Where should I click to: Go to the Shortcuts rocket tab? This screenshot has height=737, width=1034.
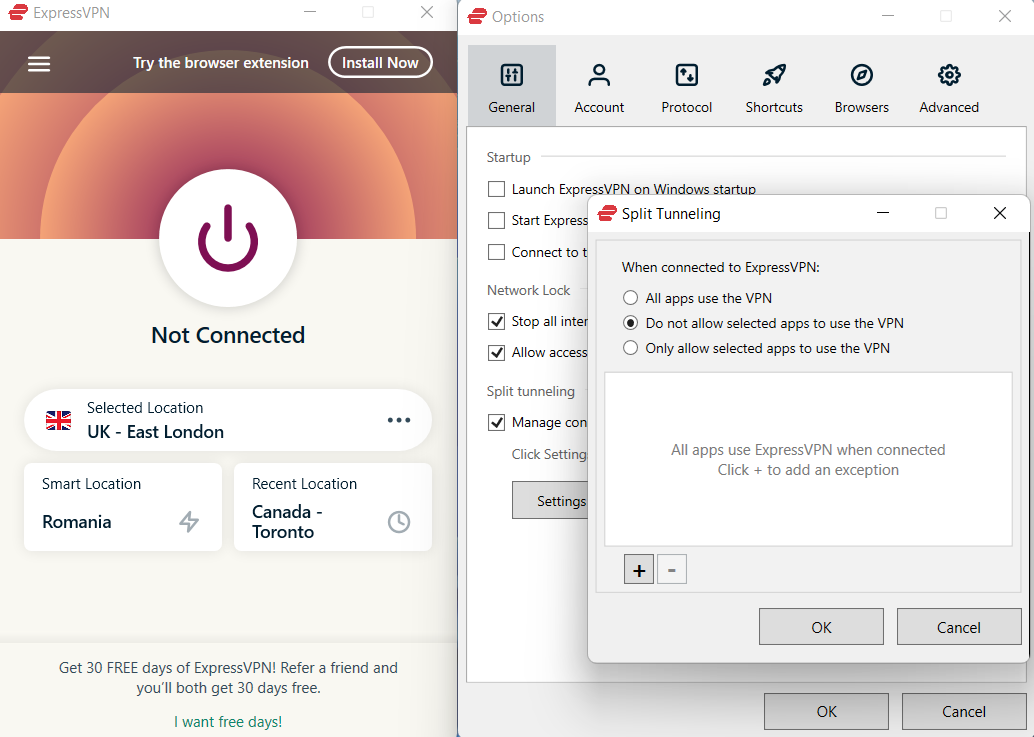coord(774,87)
